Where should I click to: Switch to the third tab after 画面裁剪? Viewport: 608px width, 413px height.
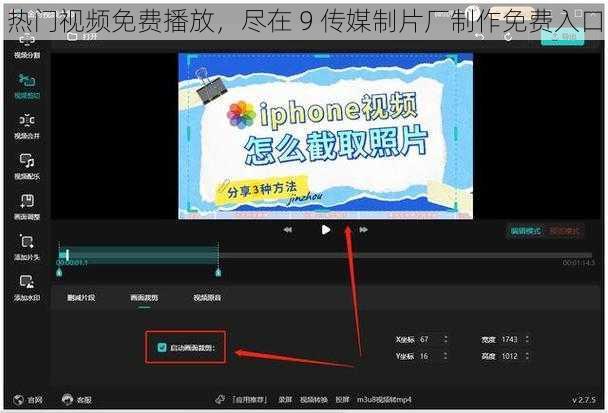pos(207,298)
